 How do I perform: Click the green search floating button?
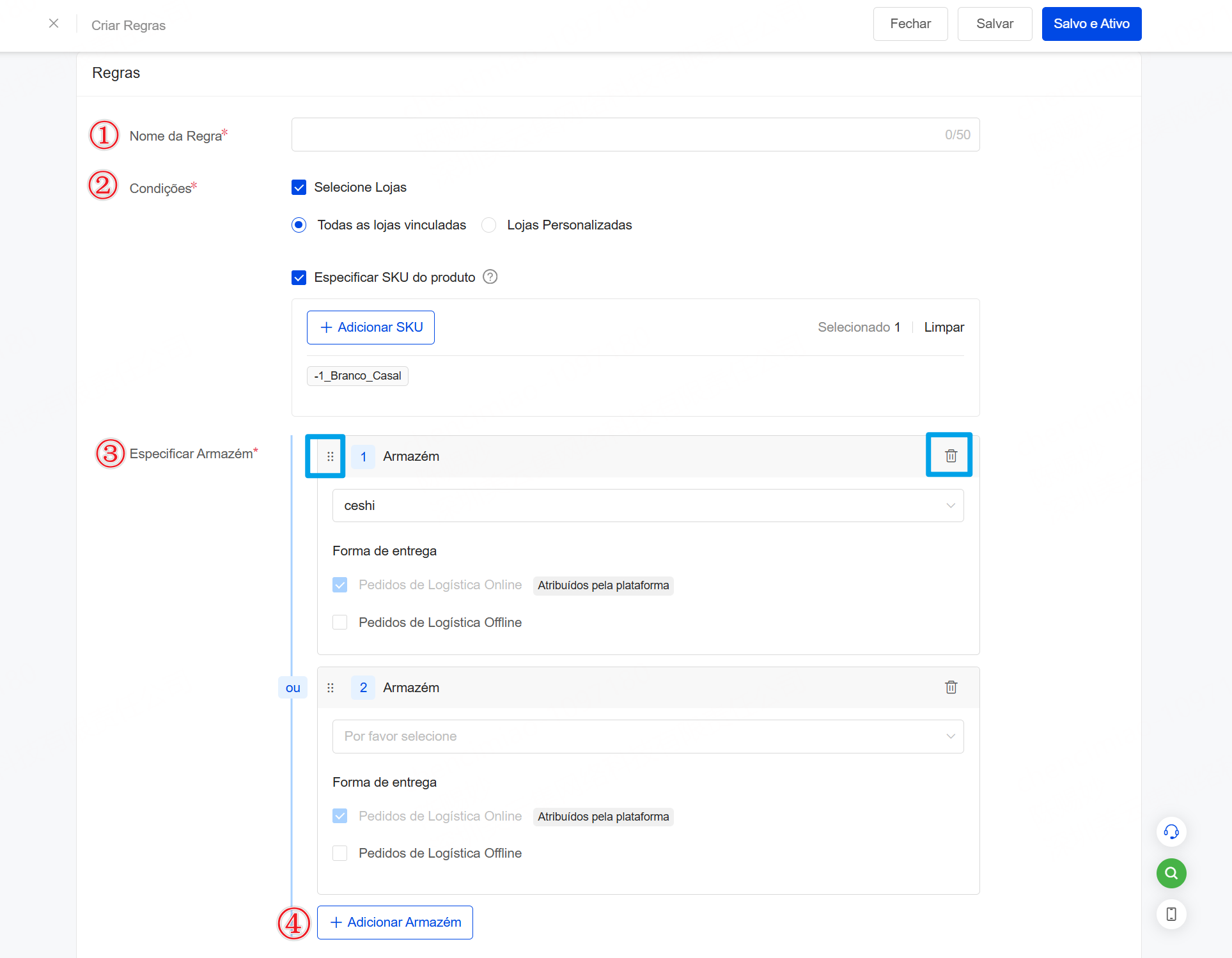point(1171,873)
